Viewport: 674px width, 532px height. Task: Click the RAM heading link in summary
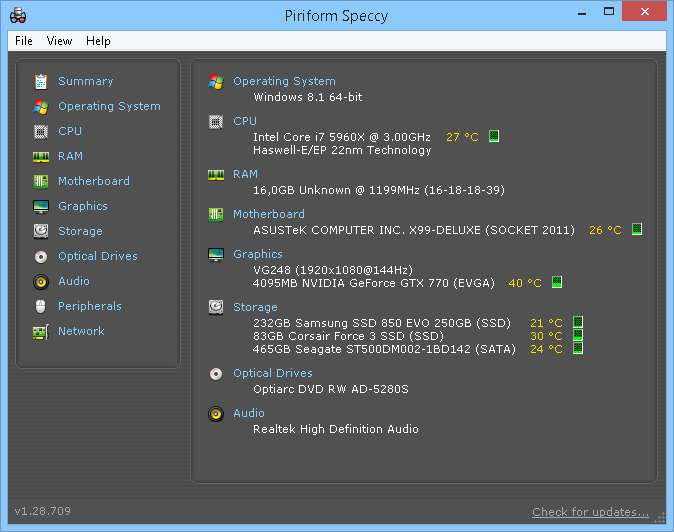point(245,174)
